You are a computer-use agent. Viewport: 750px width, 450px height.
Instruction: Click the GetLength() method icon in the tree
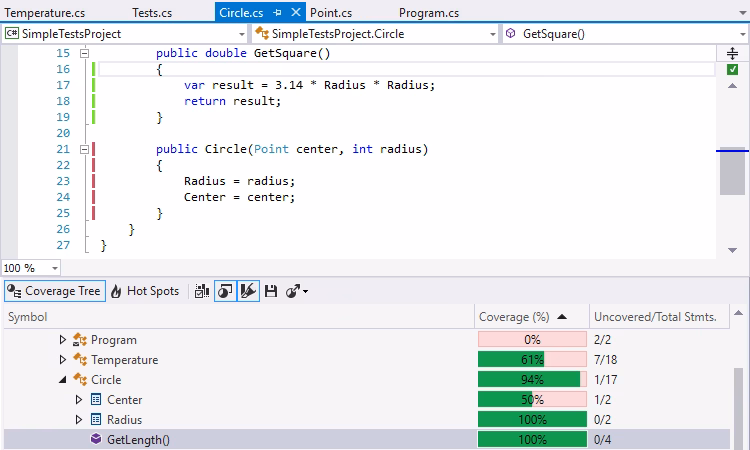(x=96, y=439)
